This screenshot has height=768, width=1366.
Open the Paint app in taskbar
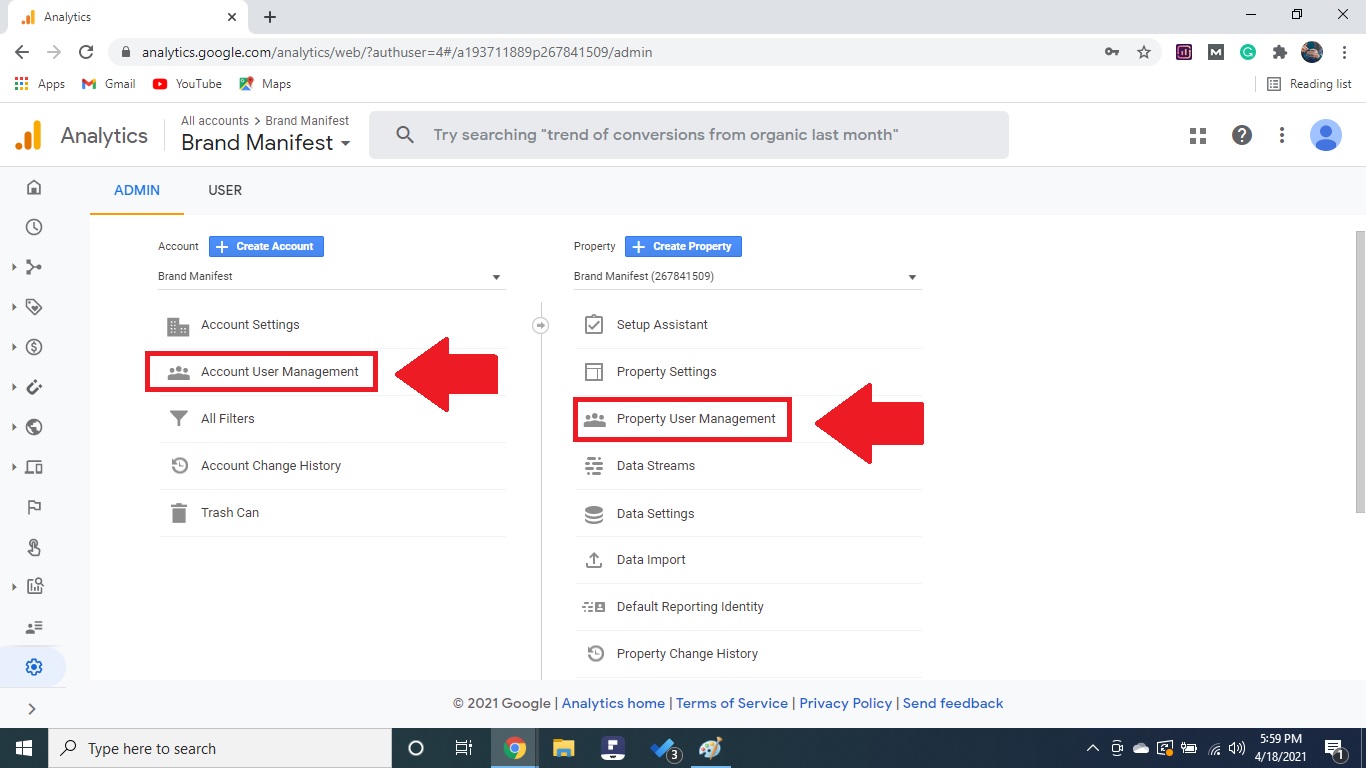[710, 748]
